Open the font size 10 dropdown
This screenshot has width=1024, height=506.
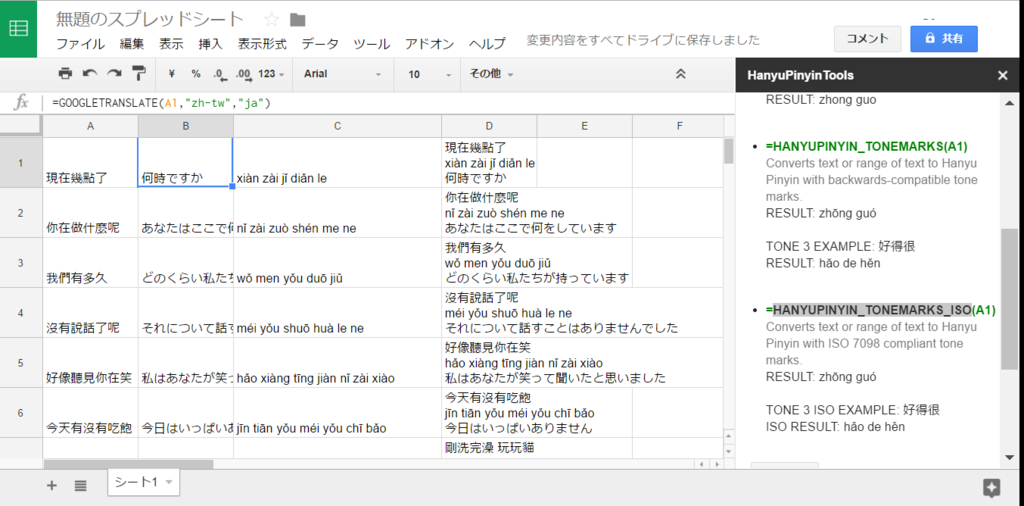(429, 74)
